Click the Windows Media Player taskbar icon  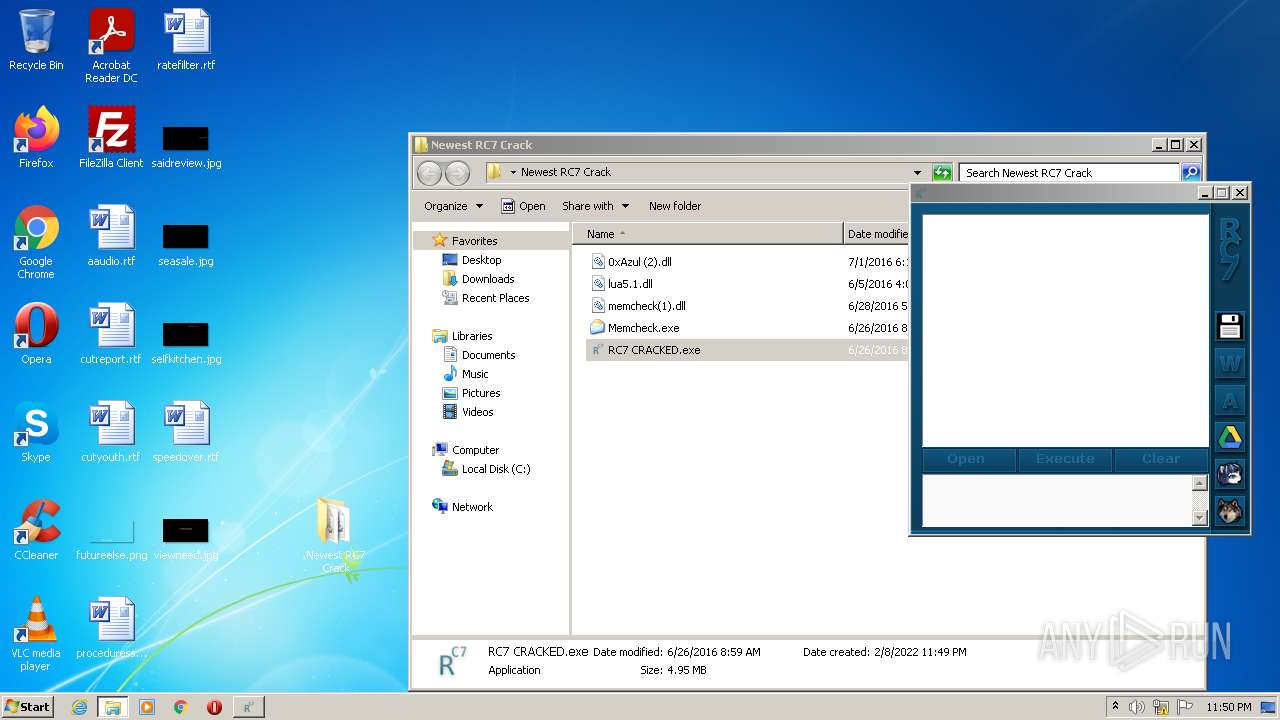[147, 707]
